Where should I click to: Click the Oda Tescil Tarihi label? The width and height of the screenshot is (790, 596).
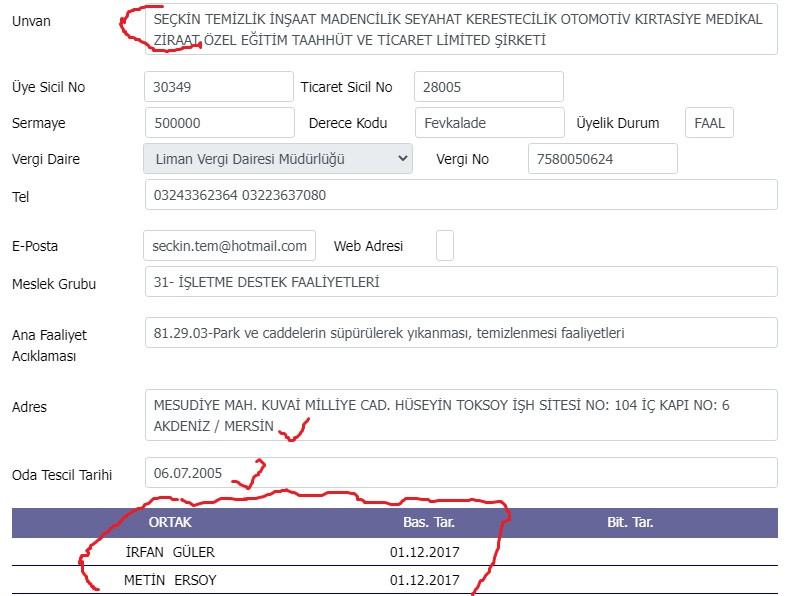[62, 475]
